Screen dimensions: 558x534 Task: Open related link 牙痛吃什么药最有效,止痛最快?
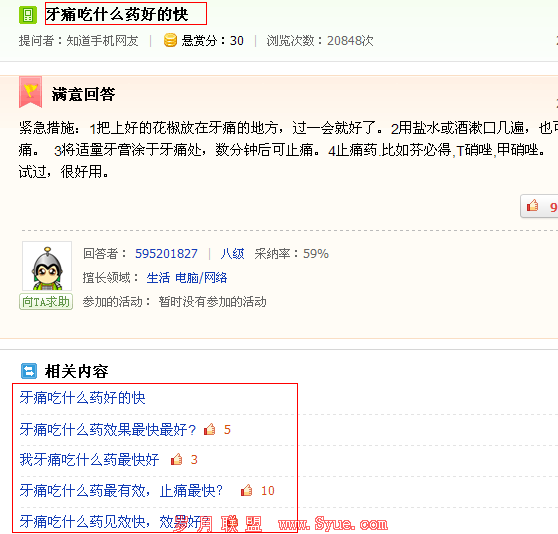coord(121,491)
